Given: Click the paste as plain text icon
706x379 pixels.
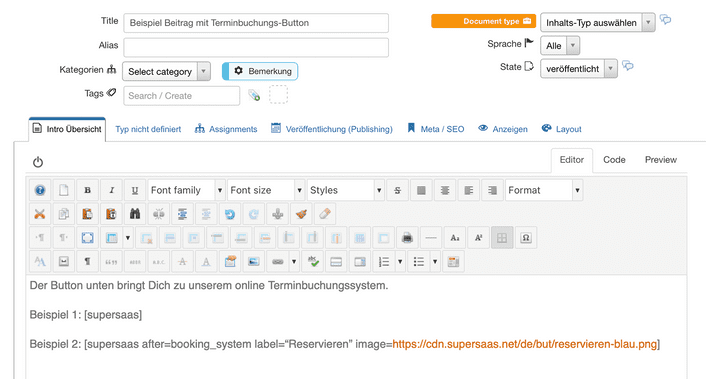Looking at the screenshot, I should click(x=111, y=214).
